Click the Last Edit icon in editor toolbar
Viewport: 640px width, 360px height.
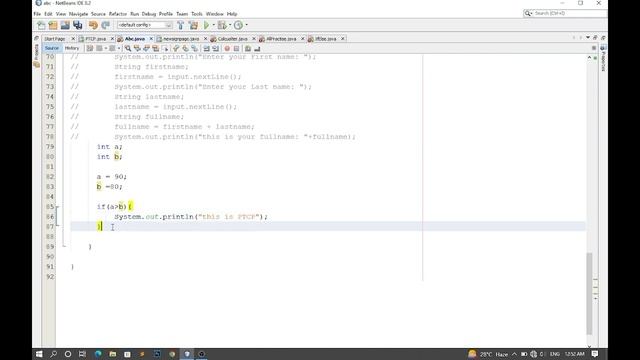point(90,49)
